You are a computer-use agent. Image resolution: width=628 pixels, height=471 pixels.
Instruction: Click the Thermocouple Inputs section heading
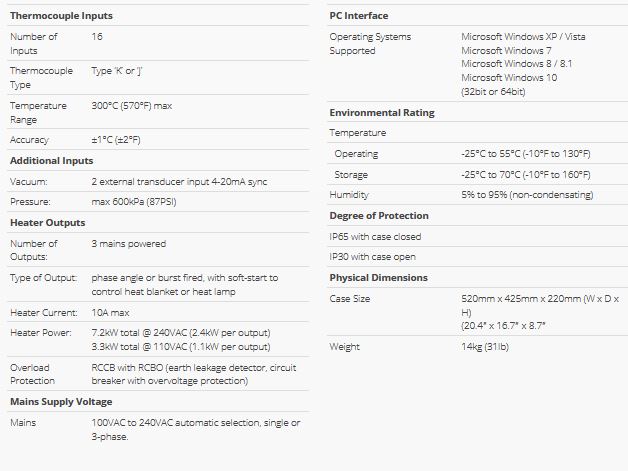61,16
